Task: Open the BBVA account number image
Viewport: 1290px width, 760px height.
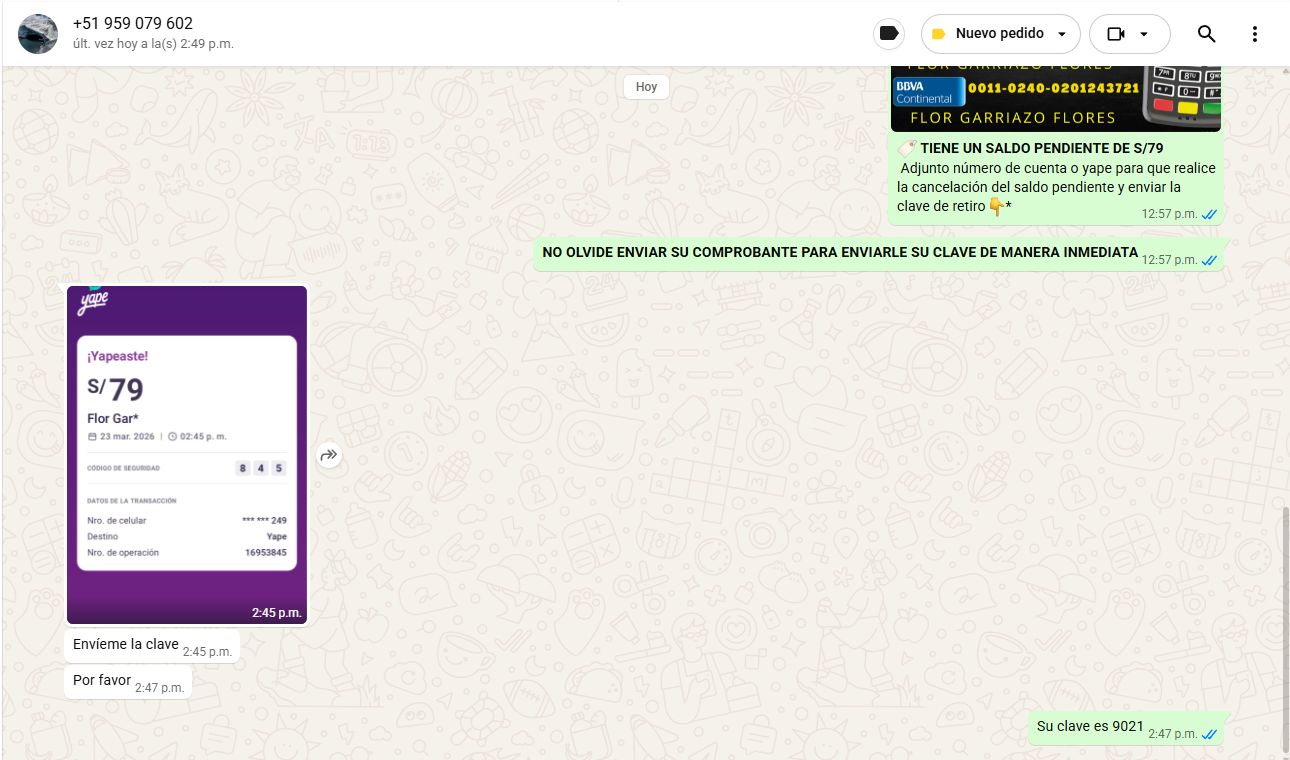Action: (1055, 99)
